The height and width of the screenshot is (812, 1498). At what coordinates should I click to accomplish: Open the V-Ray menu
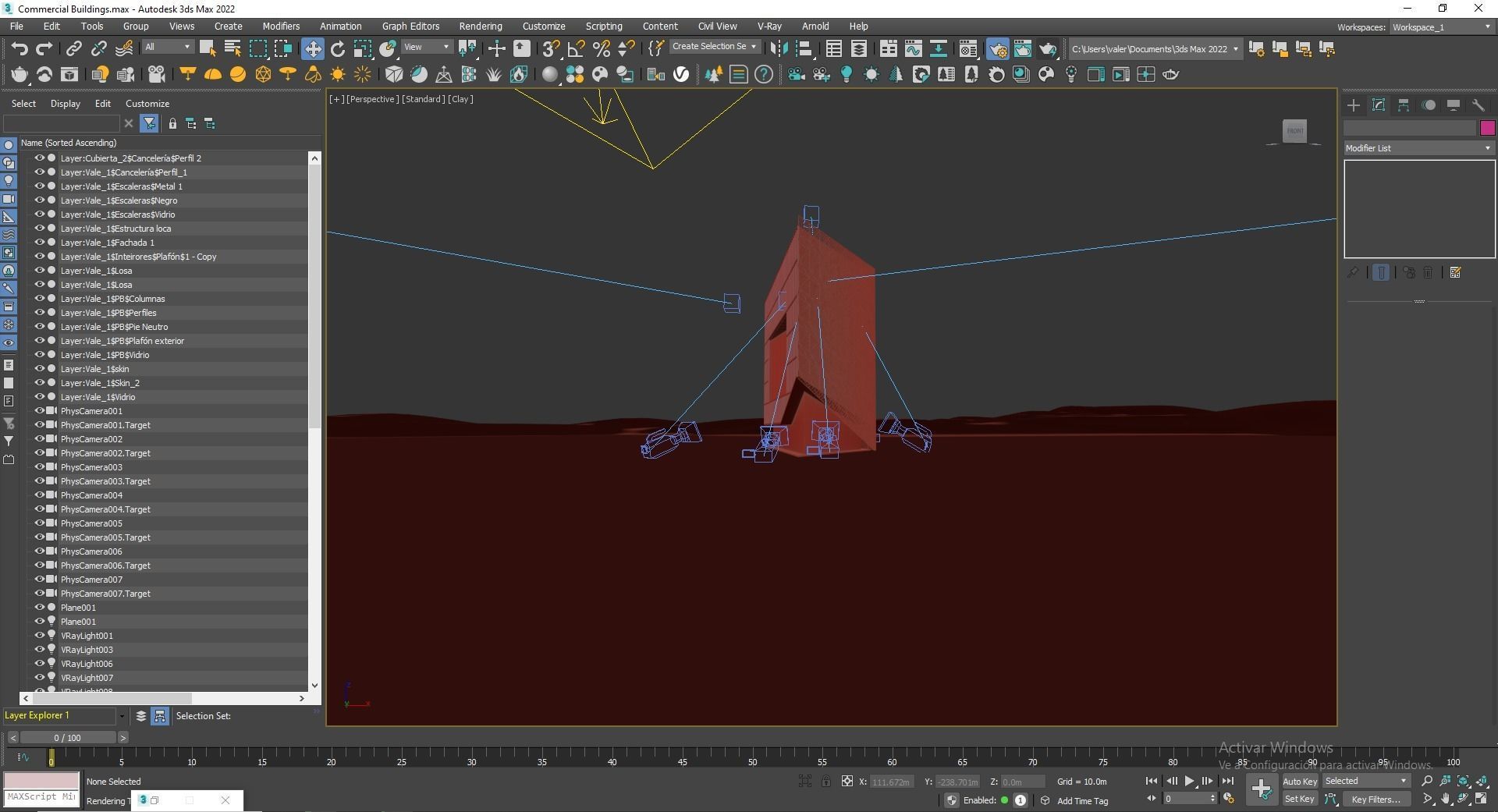tap(769, 26)
